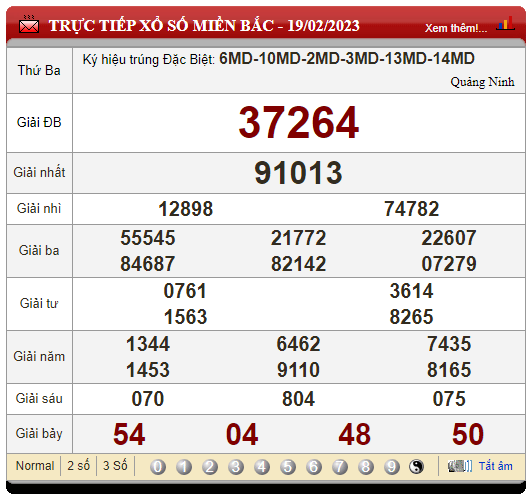The width and height of the screenshot is (531, 497).
Task: Click the envelope mail icon in header
Action: [29, 24]
